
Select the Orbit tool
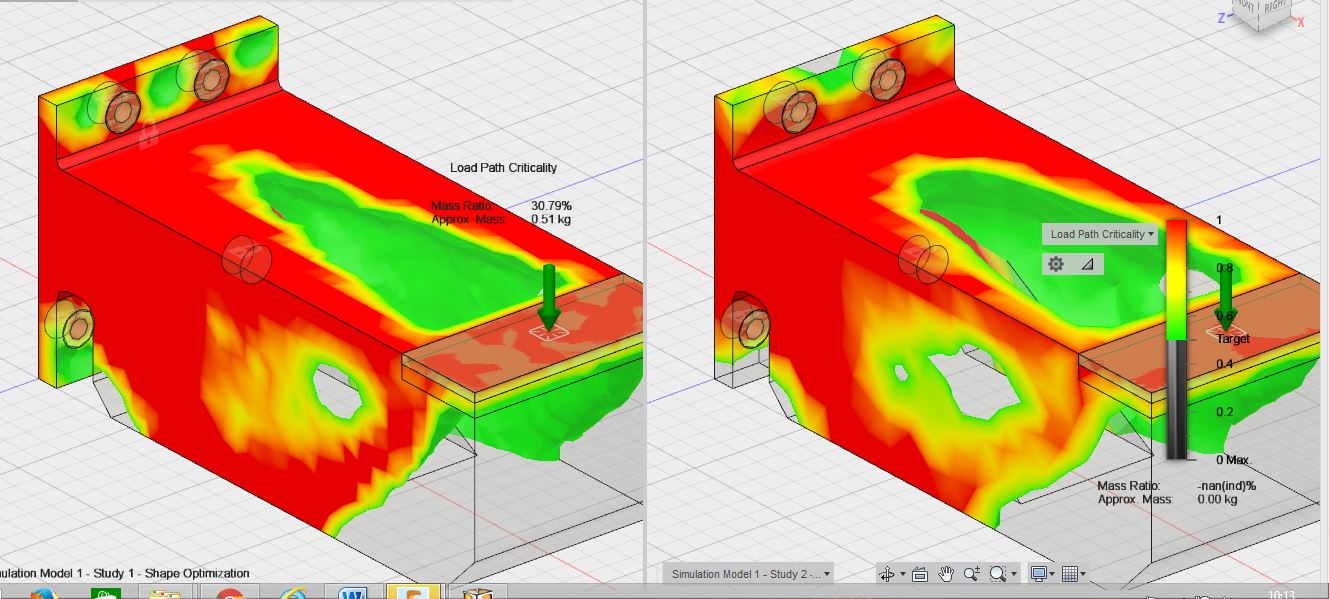coord(888,574)
